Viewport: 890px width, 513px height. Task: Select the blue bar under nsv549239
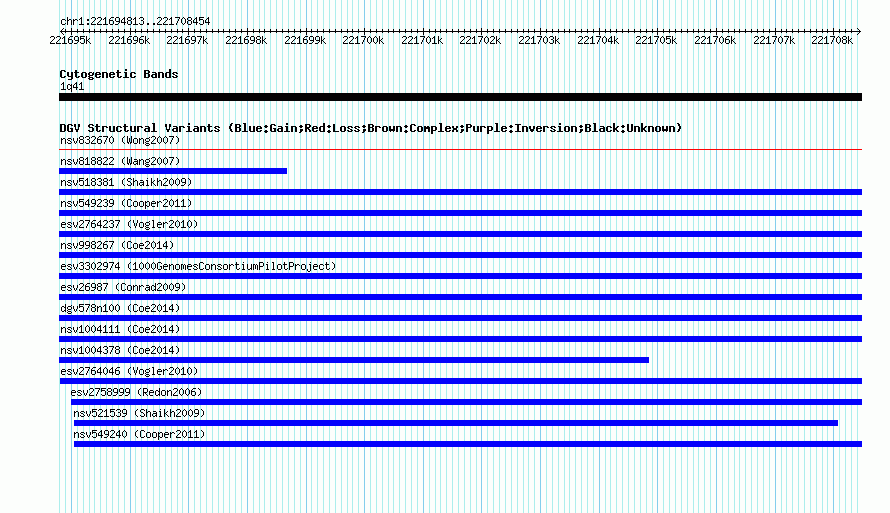pos(460,213)
